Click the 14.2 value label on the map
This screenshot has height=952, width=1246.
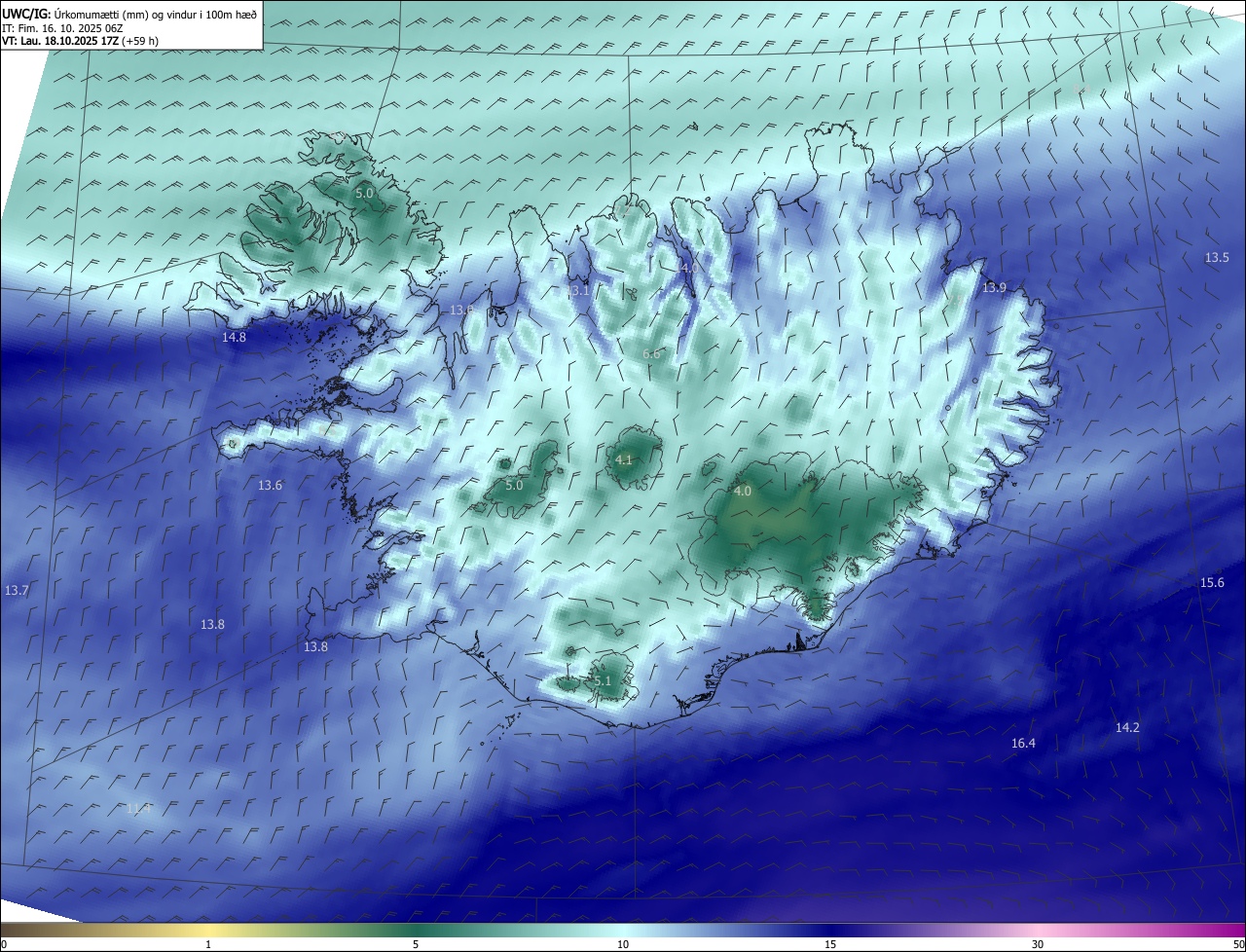coord(1127,727)
